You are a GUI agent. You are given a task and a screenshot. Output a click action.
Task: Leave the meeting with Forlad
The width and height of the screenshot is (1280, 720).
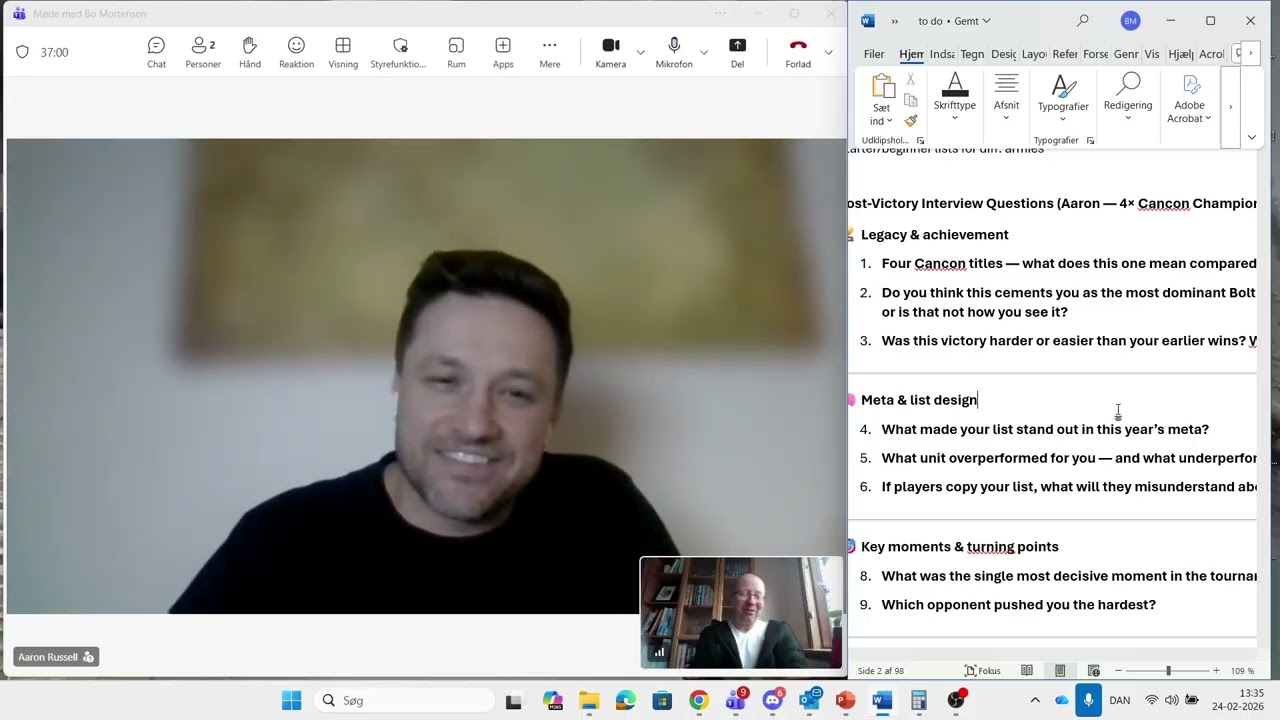pyautogui.click(x=798, y=52)
